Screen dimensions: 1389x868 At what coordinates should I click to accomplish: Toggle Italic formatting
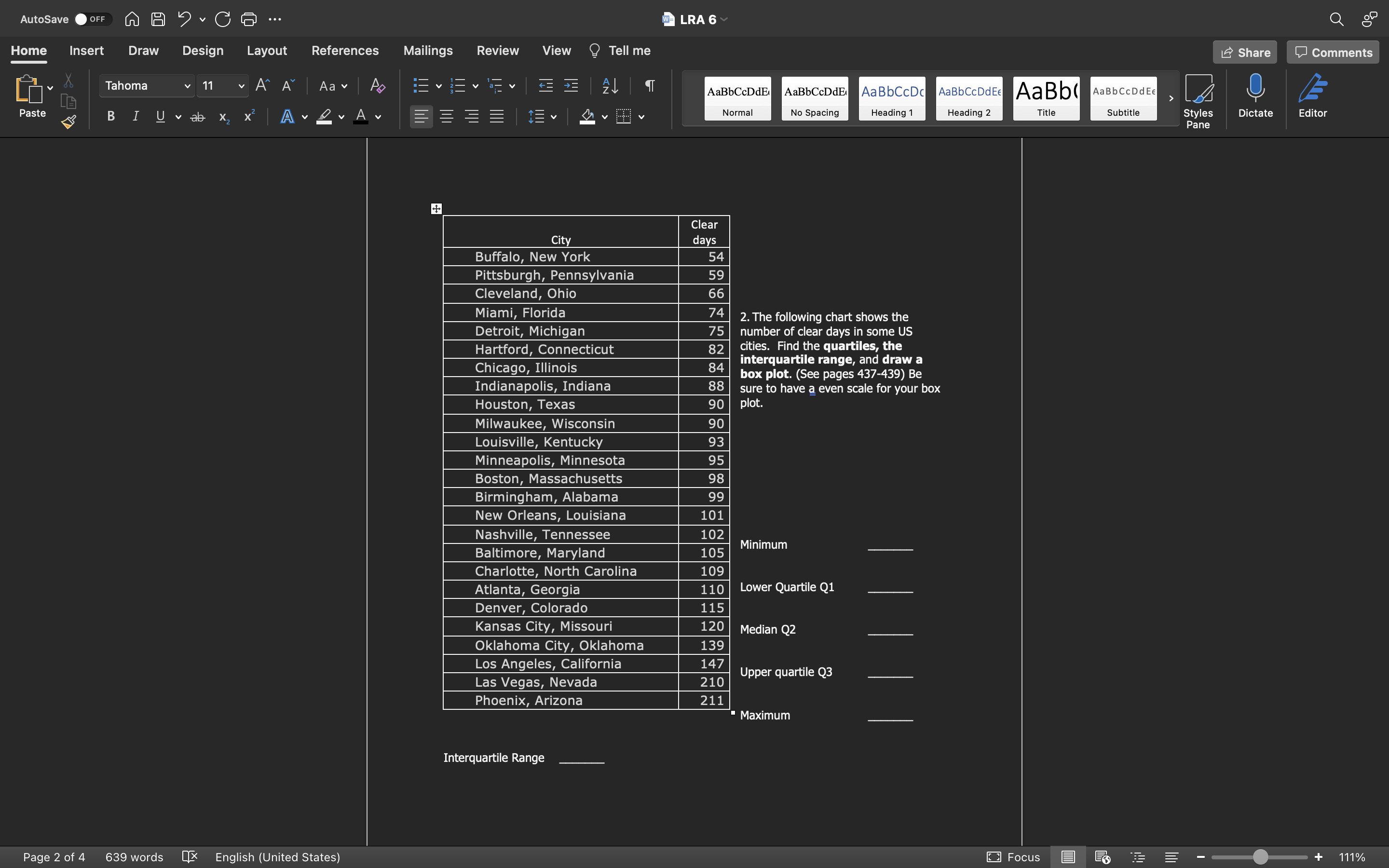[x=136, y=117]
